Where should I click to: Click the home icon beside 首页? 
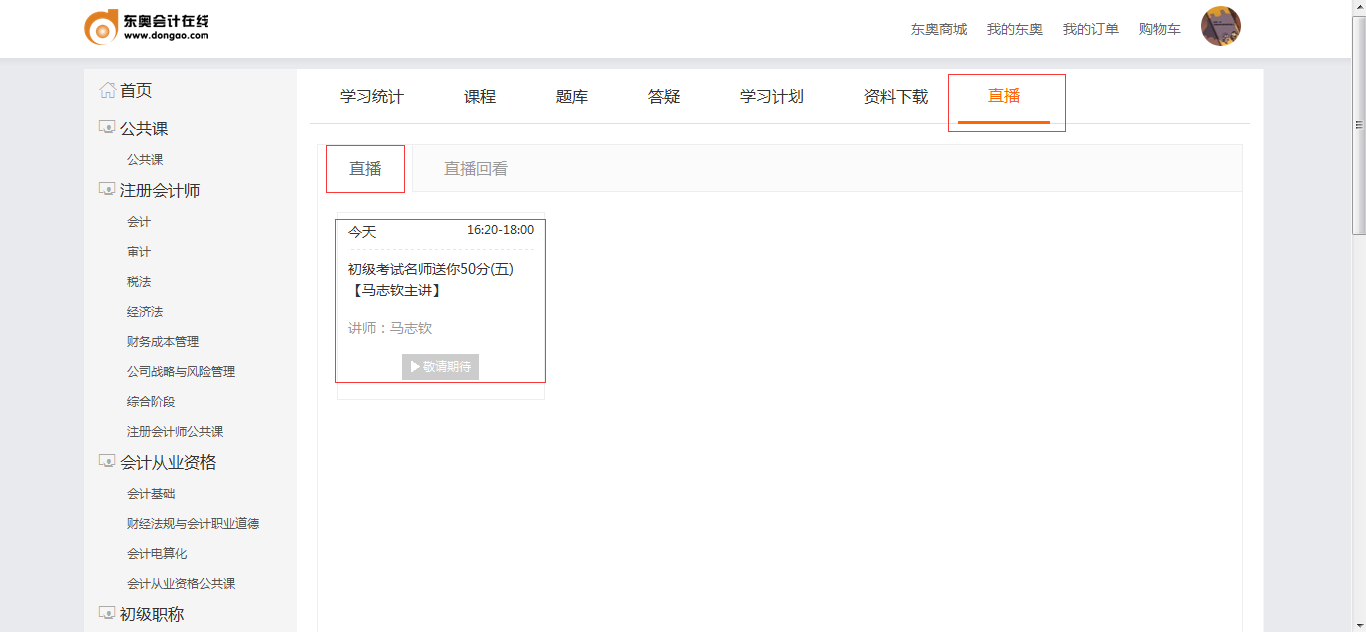pos(107,90)
